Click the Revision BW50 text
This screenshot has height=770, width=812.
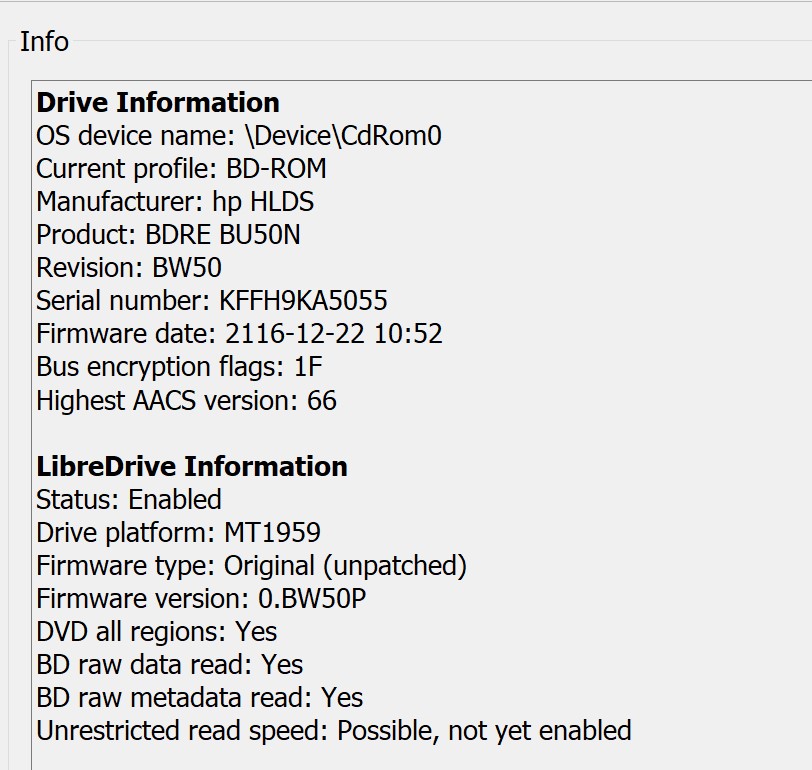pos(129,268)
